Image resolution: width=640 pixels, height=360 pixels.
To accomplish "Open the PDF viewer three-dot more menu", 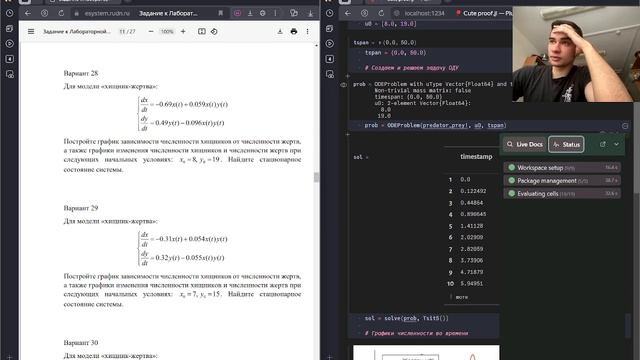I will click(307, 31).
